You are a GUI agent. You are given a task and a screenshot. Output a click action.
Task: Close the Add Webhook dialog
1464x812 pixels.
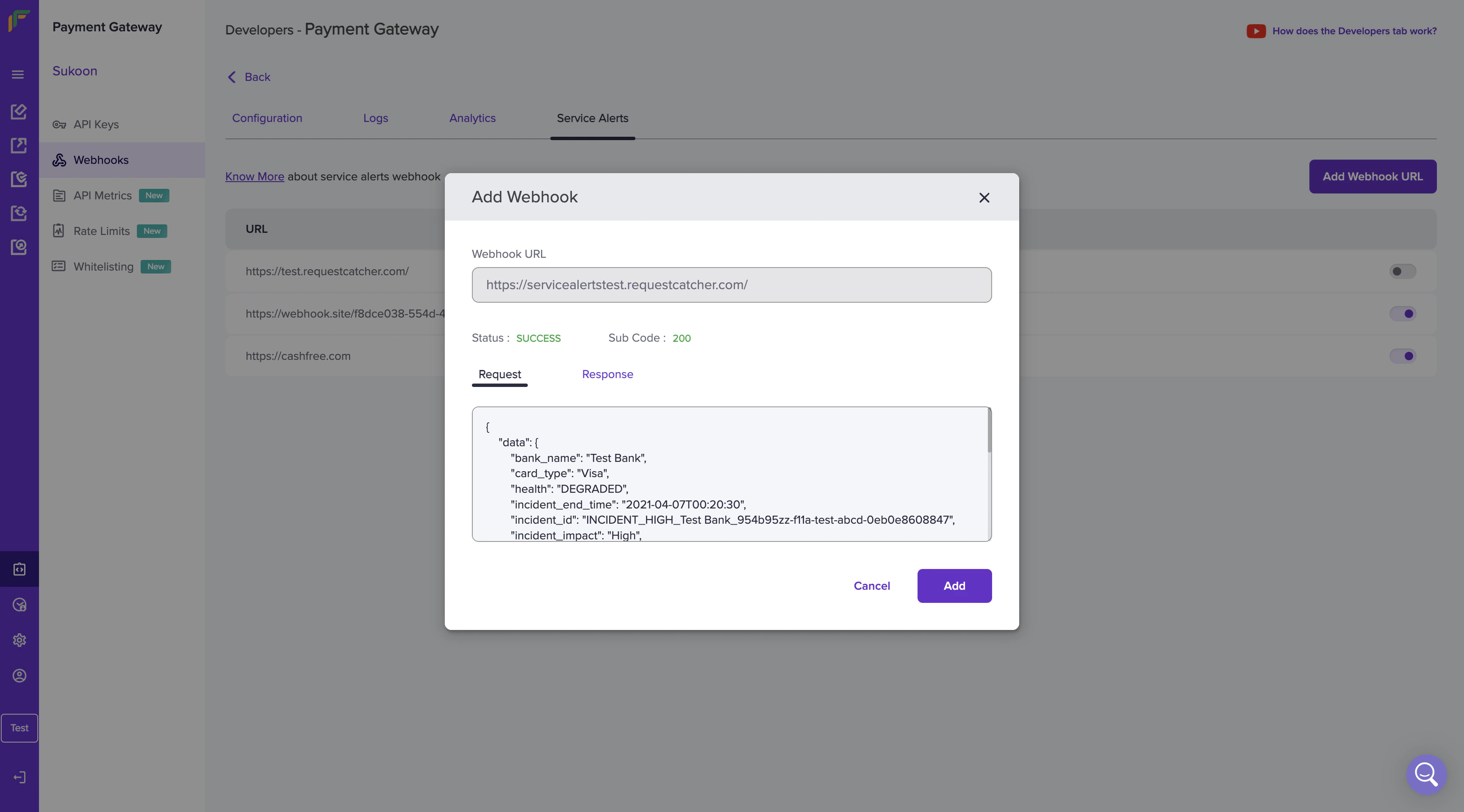click(984, 198)
